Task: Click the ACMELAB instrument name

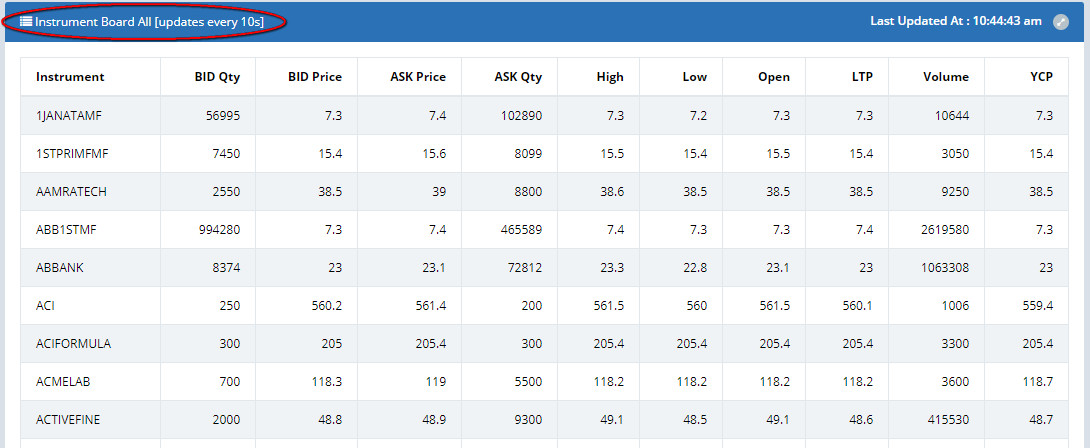Action: 64,382
